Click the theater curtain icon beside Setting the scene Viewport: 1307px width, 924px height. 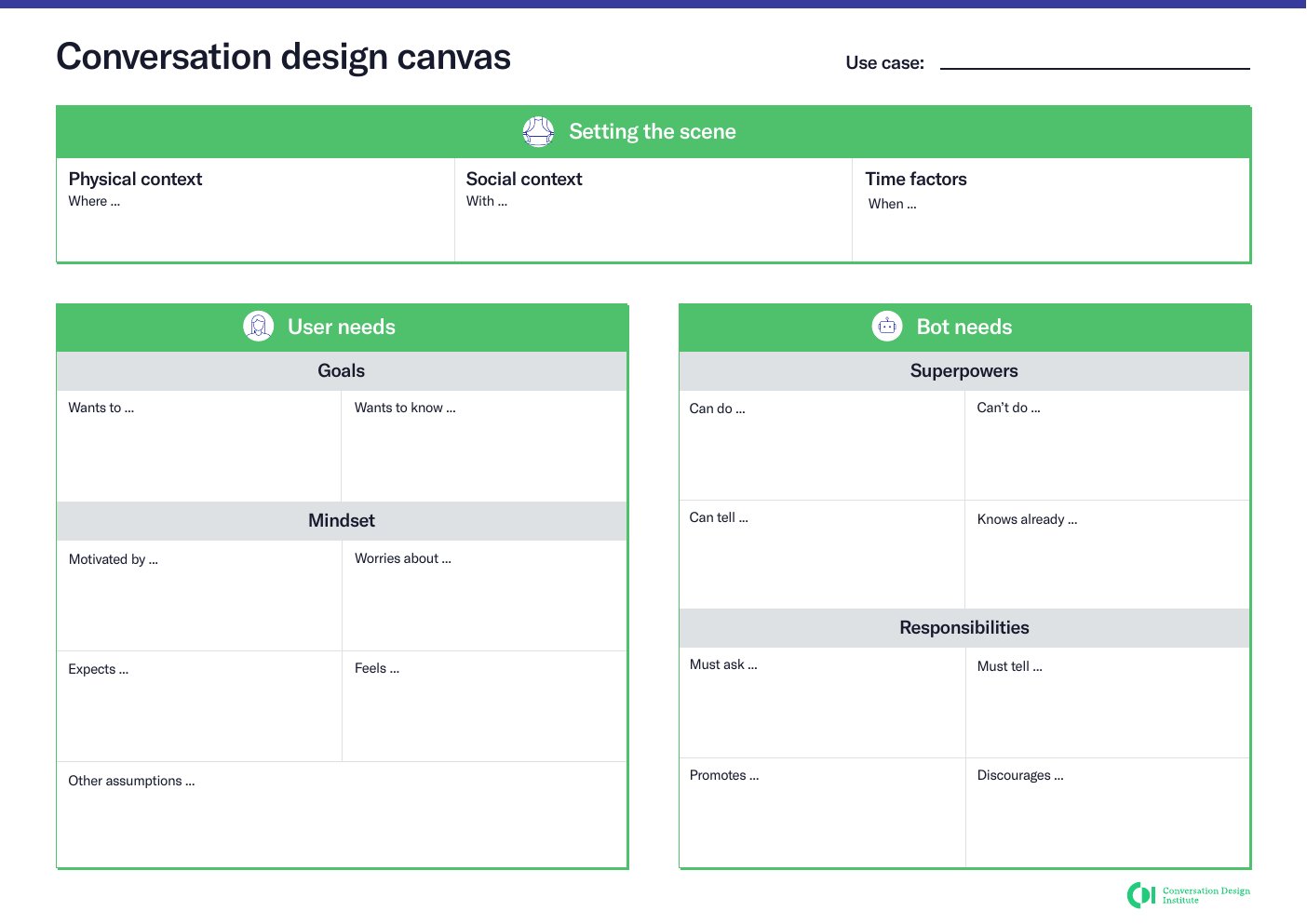[x=538, y=132]
